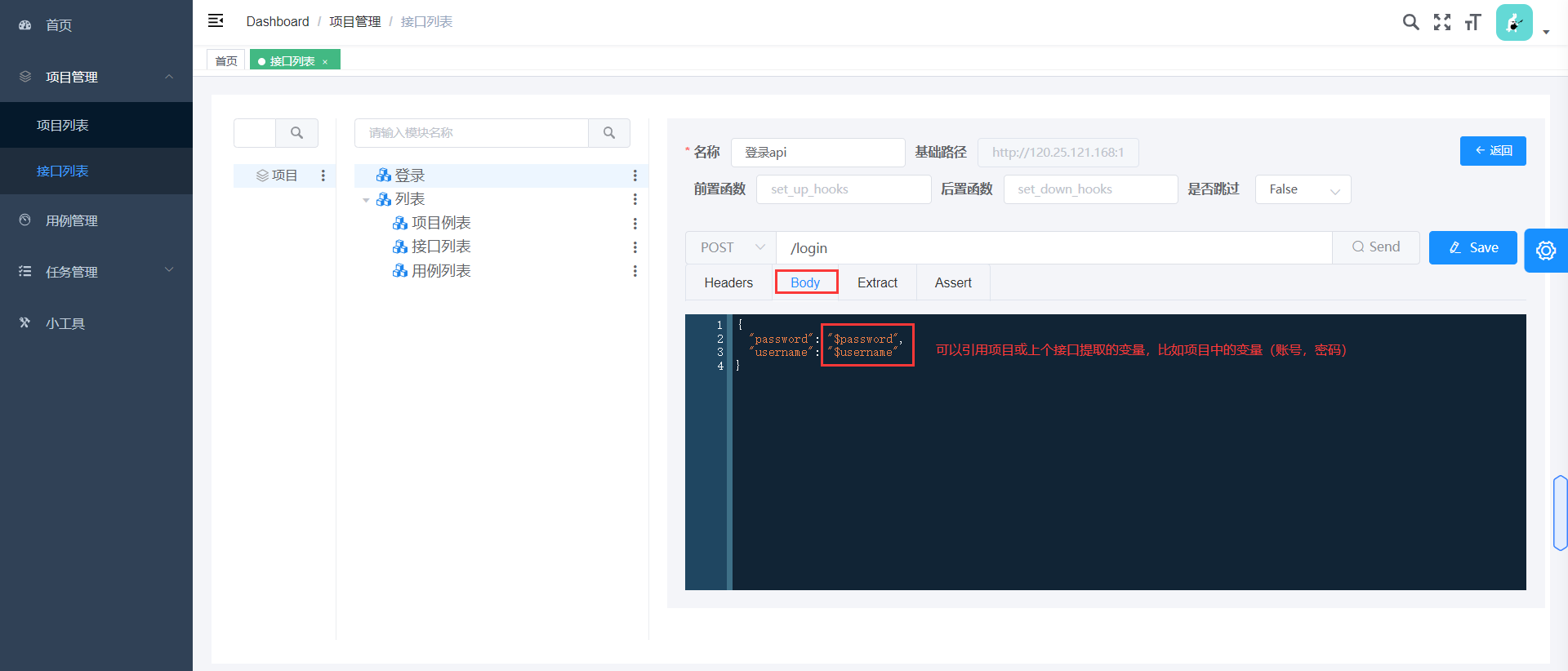
Task: Click the project search magnifier button
Action: click(297, 133)
